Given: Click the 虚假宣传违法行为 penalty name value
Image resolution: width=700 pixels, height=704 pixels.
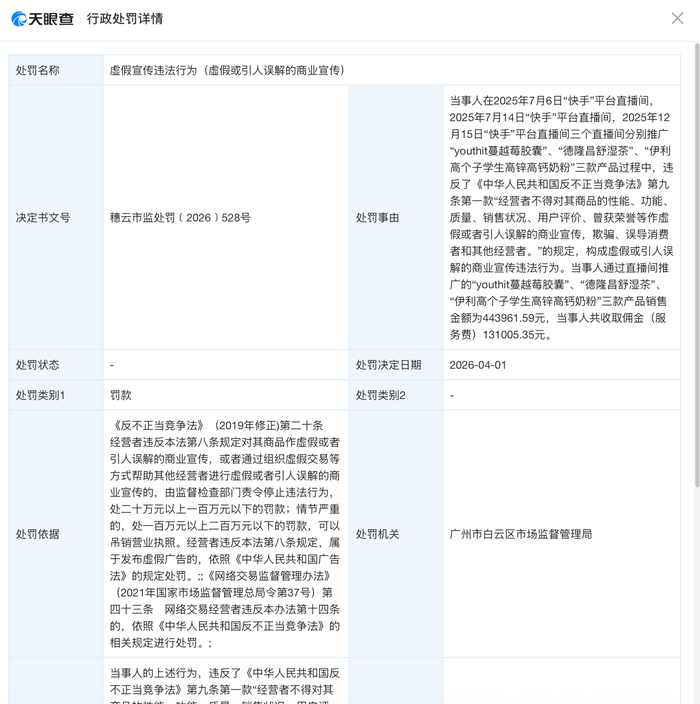Looking at the screenshot, I should click(x=227, y=71).
